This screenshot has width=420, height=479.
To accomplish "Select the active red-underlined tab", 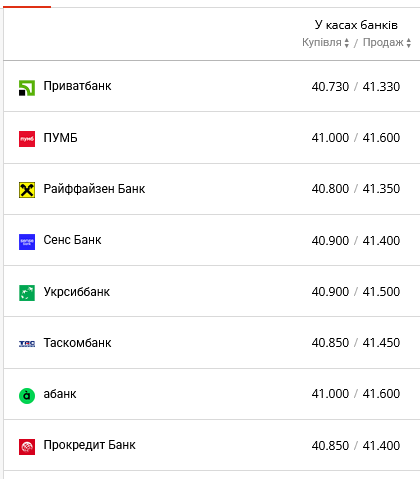I will [27, 7].
